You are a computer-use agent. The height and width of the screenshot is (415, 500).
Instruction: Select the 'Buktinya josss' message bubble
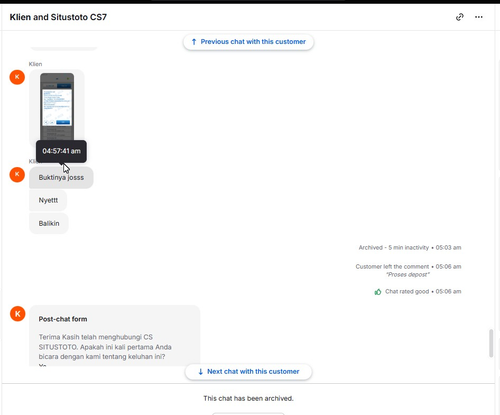pos(61,178)
